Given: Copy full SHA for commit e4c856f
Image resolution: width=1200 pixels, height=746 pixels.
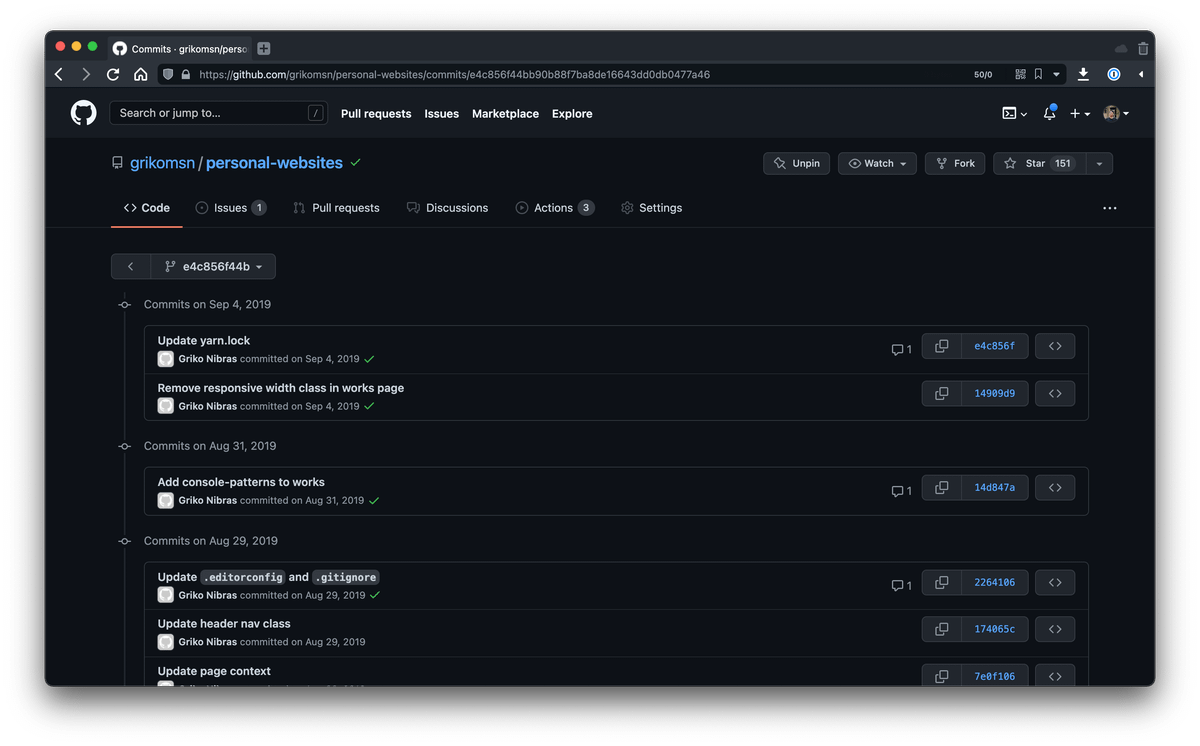Looking at the screenshot, I should click(x=941, y=346).
